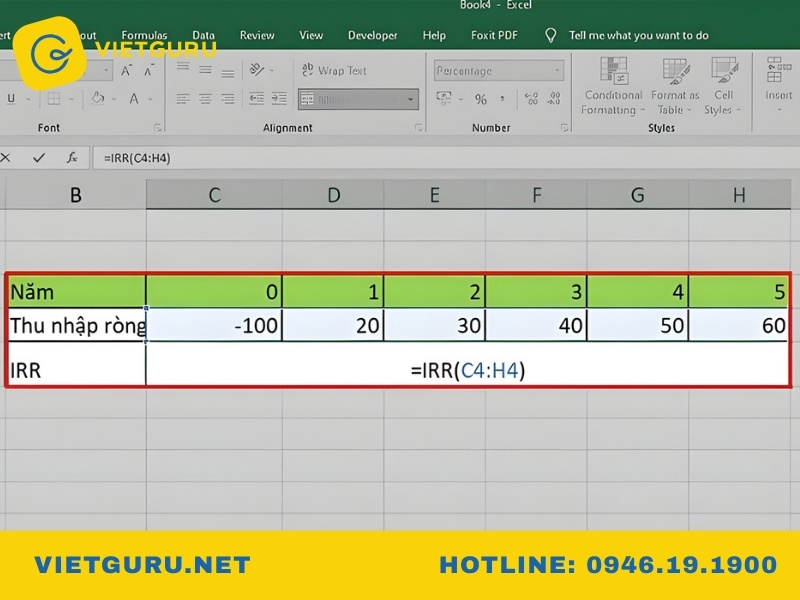The image size is (800, 600).
Task: Click the Tell me what you want to do box
Action: (638, 35)
